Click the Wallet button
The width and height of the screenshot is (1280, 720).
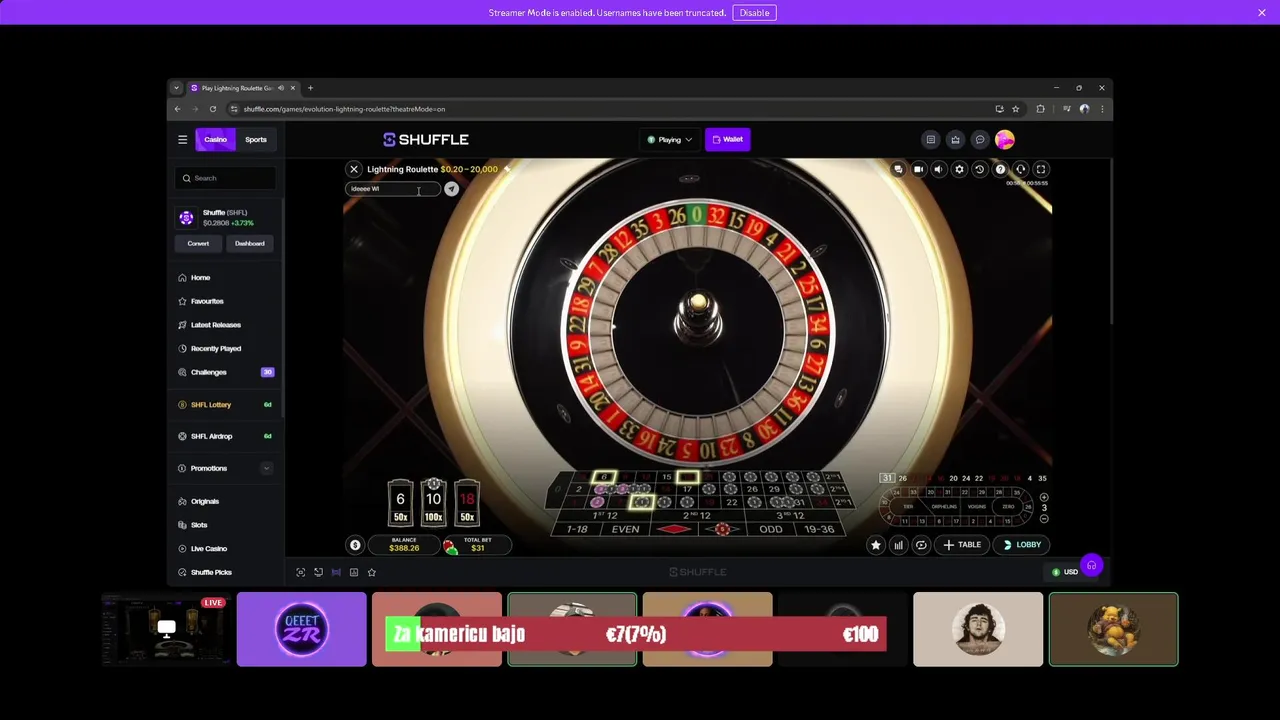(x=728, y=139)
